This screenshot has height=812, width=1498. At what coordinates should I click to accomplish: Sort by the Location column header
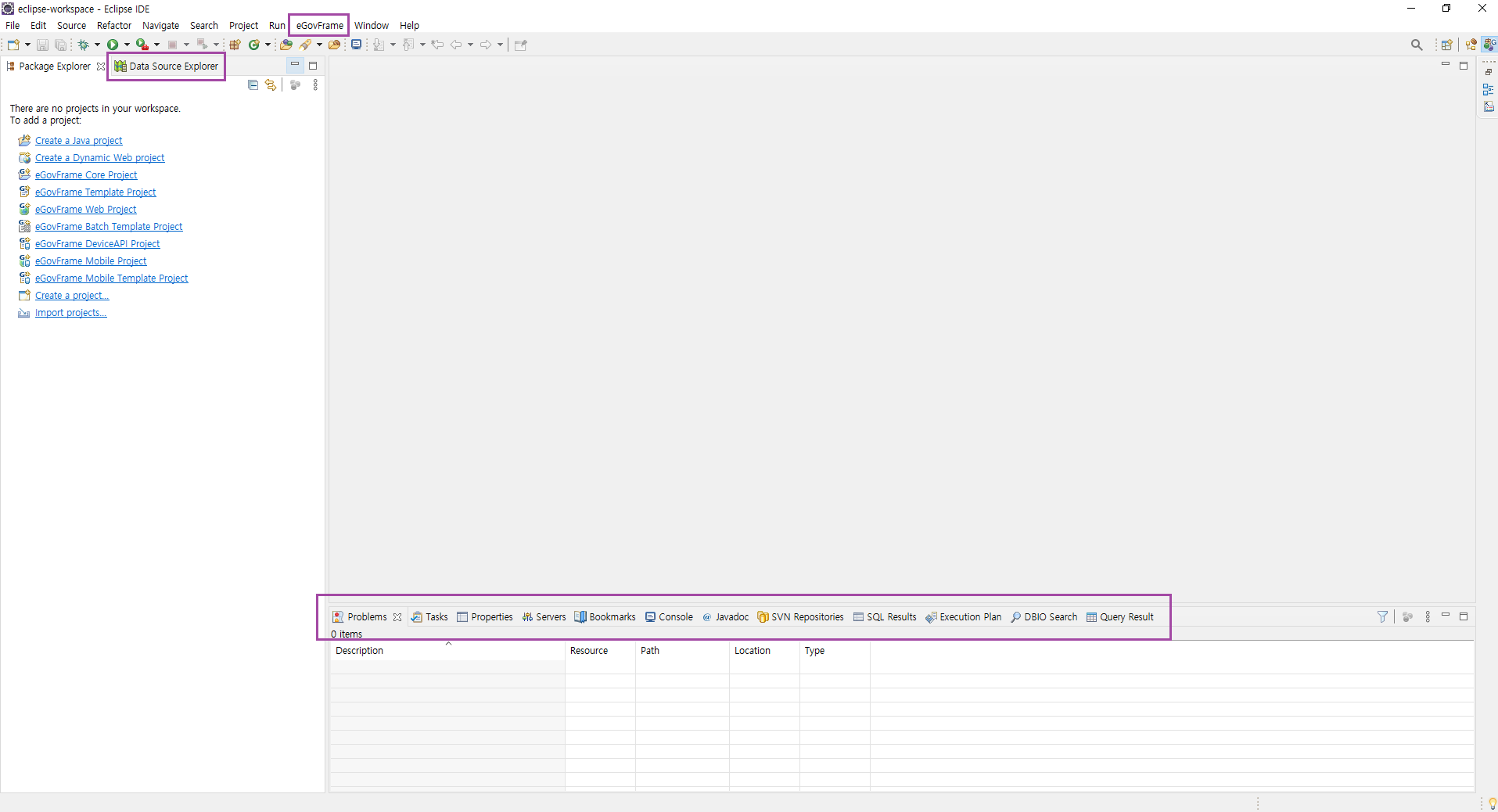764,651
